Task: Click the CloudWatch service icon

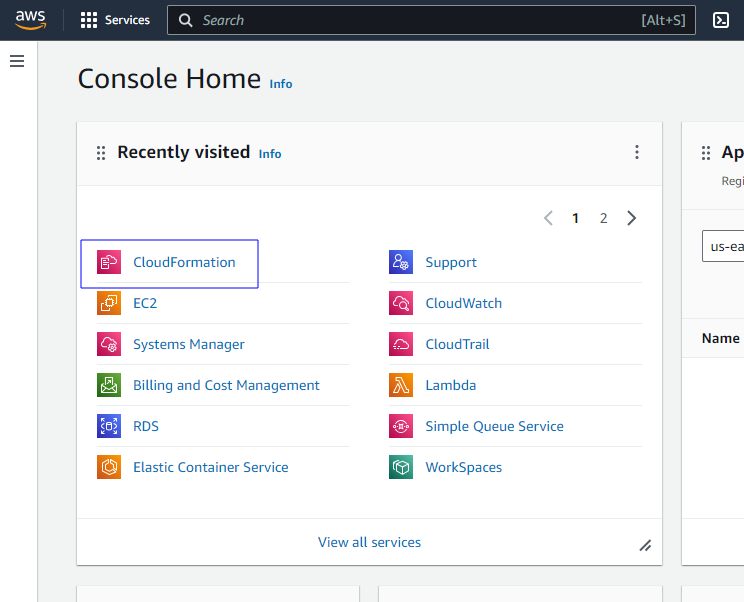Action: point(401,303)
